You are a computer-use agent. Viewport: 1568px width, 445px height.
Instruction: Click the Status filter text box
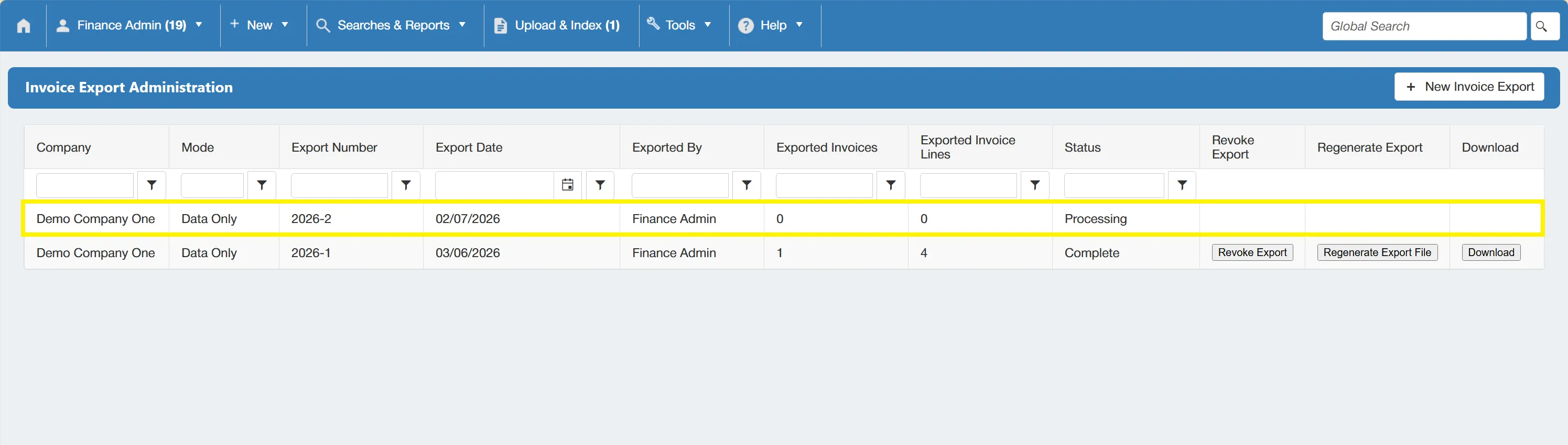coord(1114,185)
